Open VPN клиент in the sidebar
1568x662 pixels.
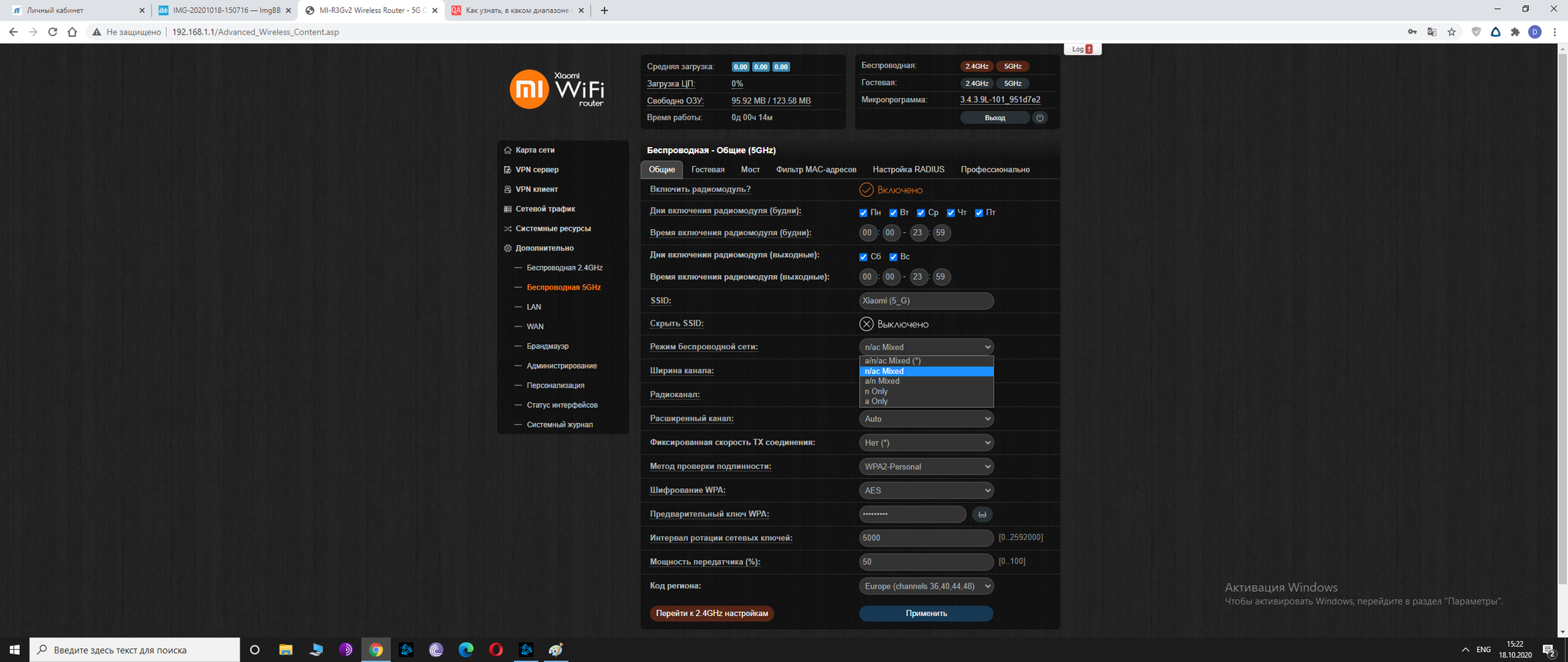(x=536, y=189)
